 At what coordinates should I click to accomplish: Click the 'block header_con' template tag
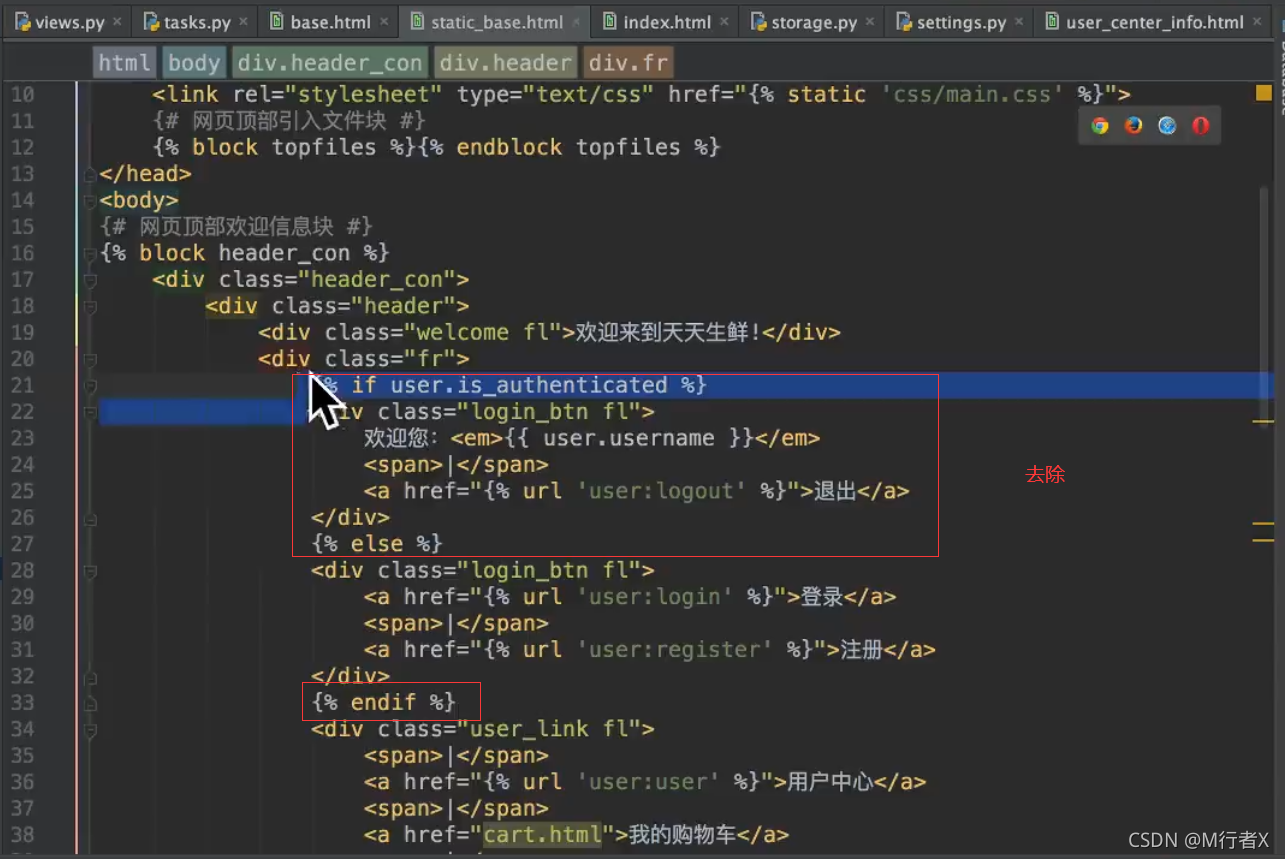click(245, 253)
